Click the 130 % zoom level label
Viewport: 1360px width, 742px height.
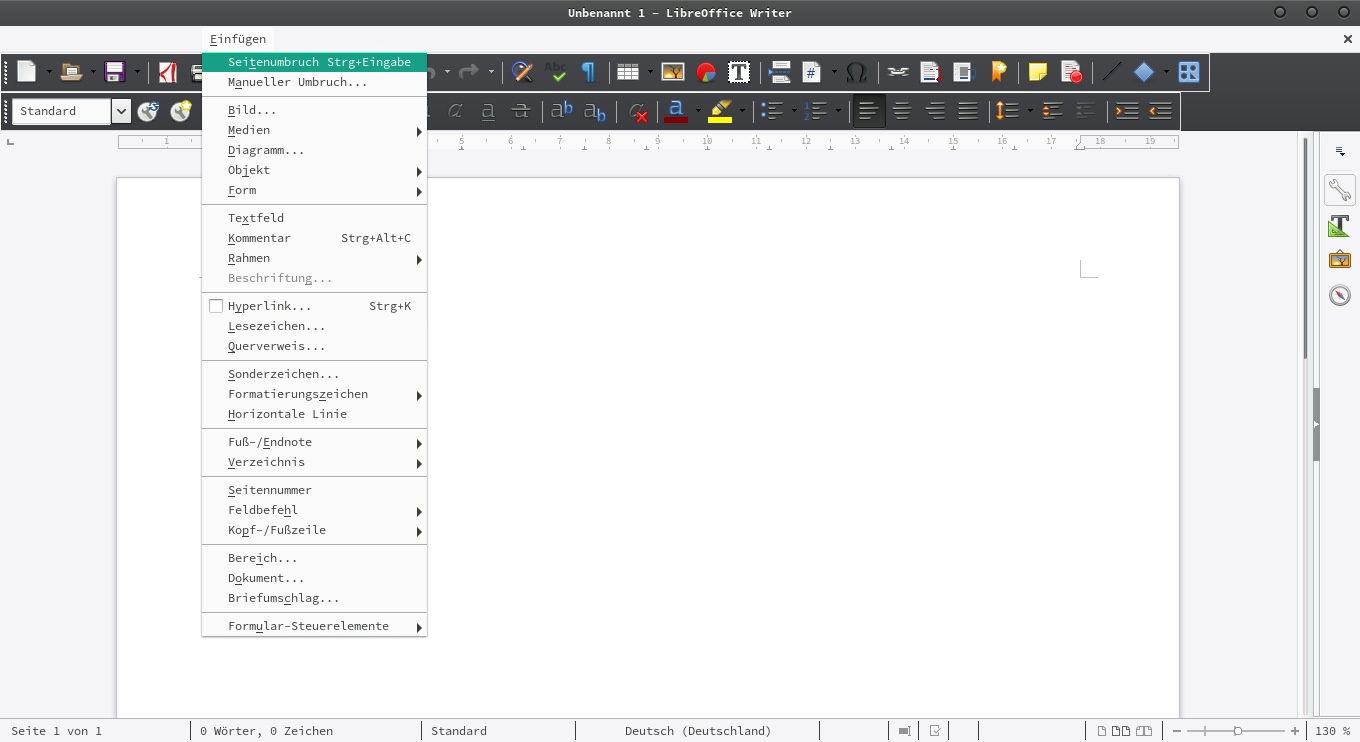tap(1325, 731)
